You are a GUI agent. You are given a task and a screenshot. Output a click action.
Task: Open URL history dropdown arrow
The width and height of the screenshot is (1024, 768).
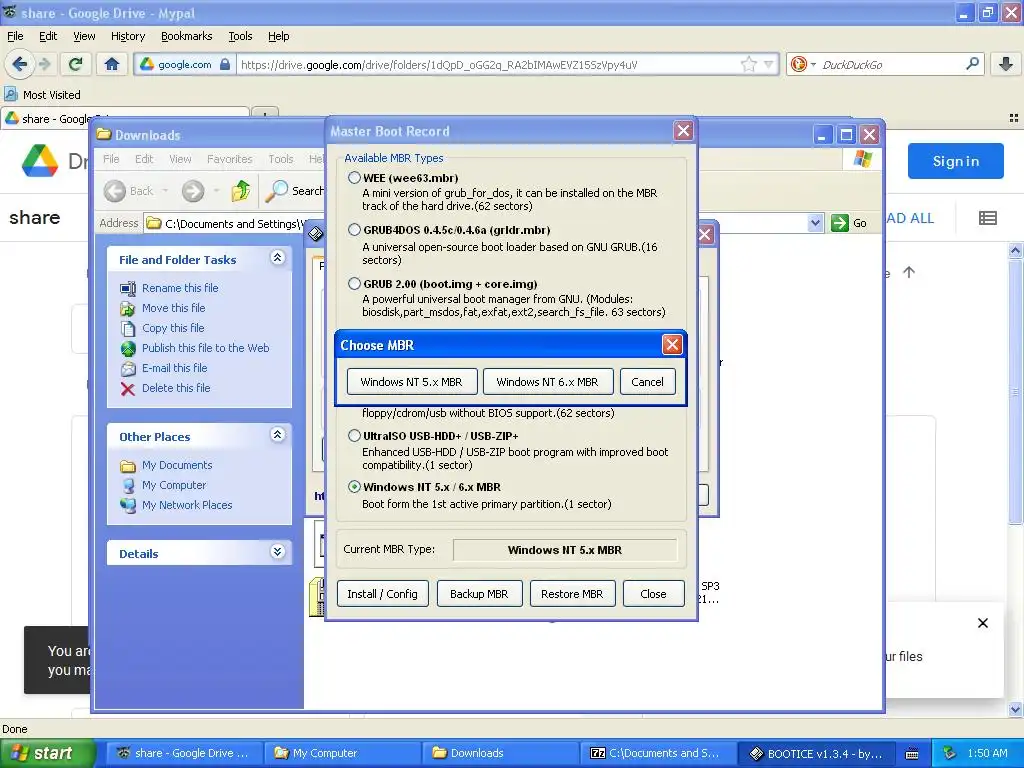(769, 64)
